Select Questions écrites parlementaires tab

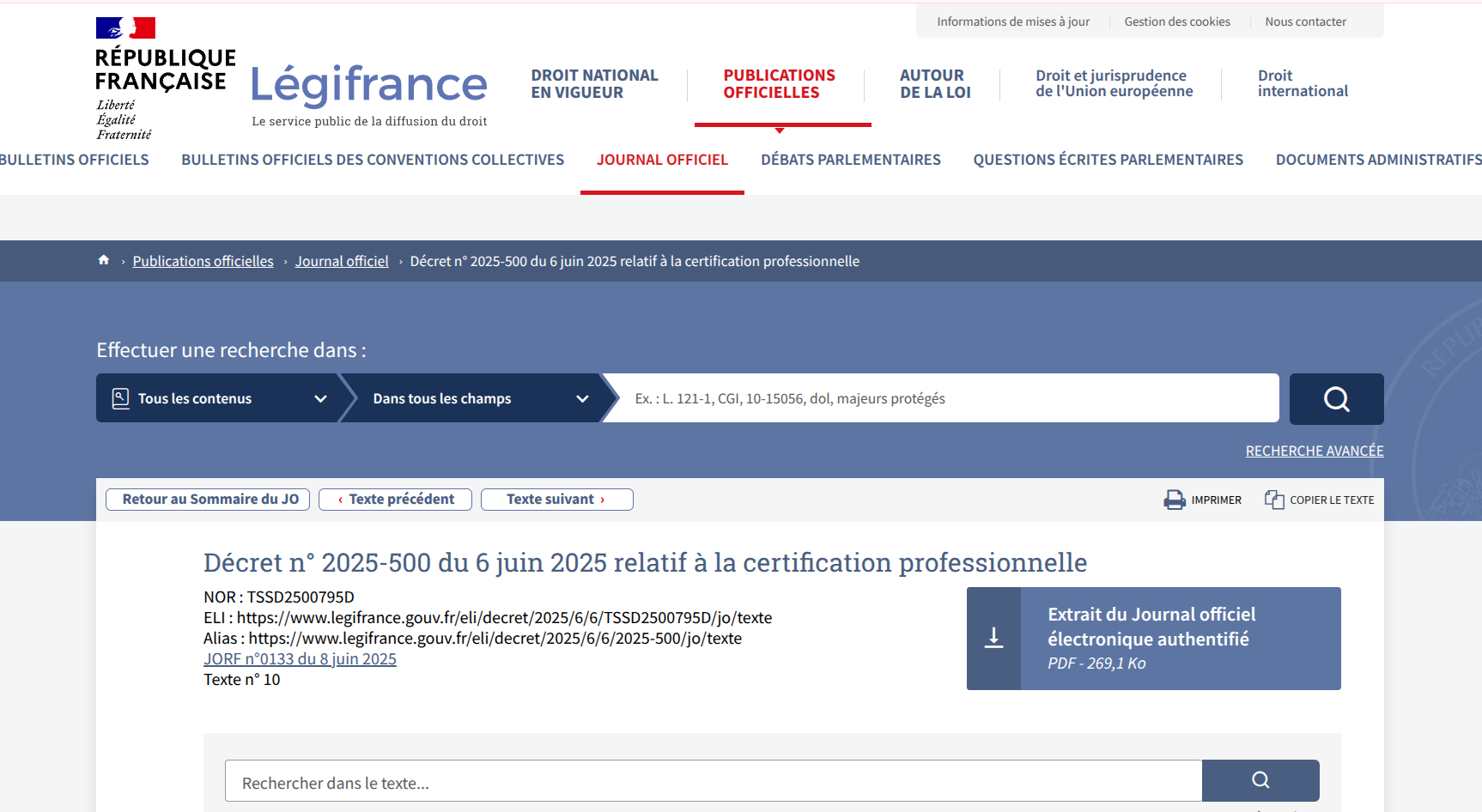(x=1108, y=160)
